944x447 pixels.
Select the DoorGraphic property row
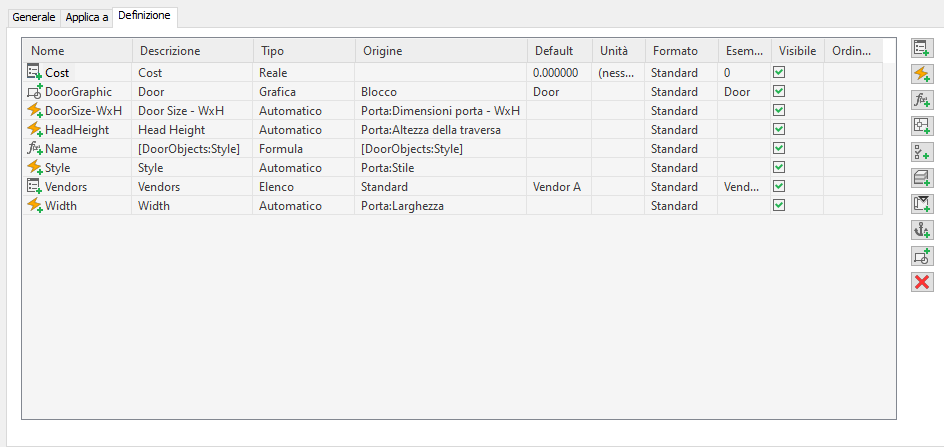pyautogui.click(x=78, y=92)
